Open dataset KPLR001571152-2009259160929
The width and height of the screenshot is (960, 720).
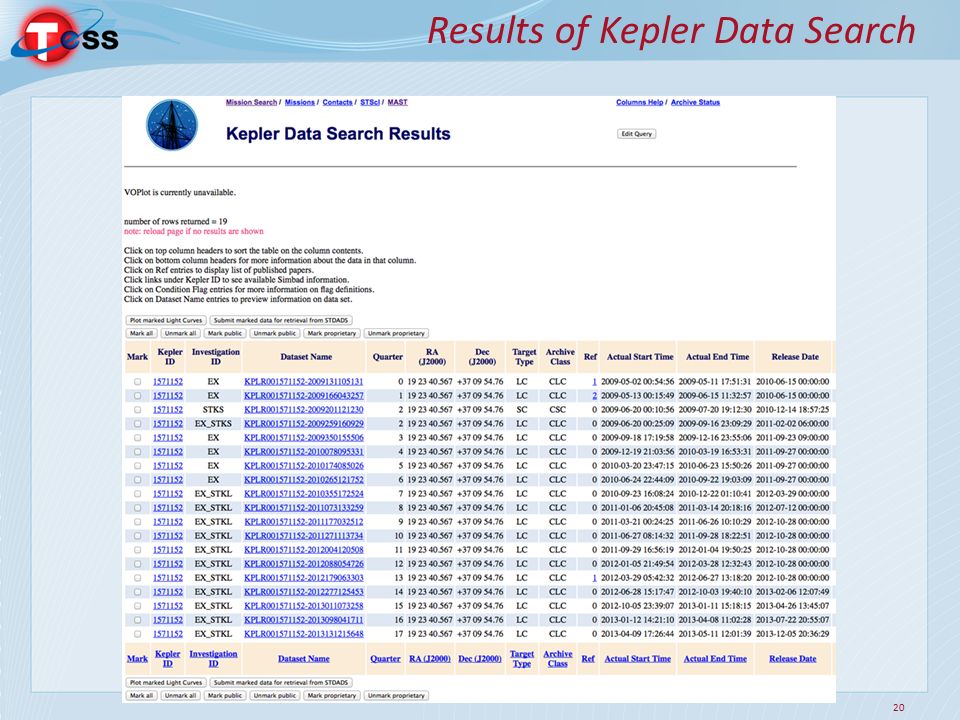[x=304, y=424]
